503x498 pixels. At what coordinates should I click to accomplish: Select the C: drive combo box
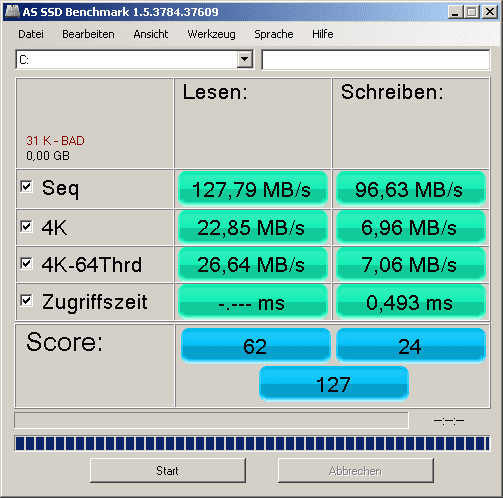135,60
